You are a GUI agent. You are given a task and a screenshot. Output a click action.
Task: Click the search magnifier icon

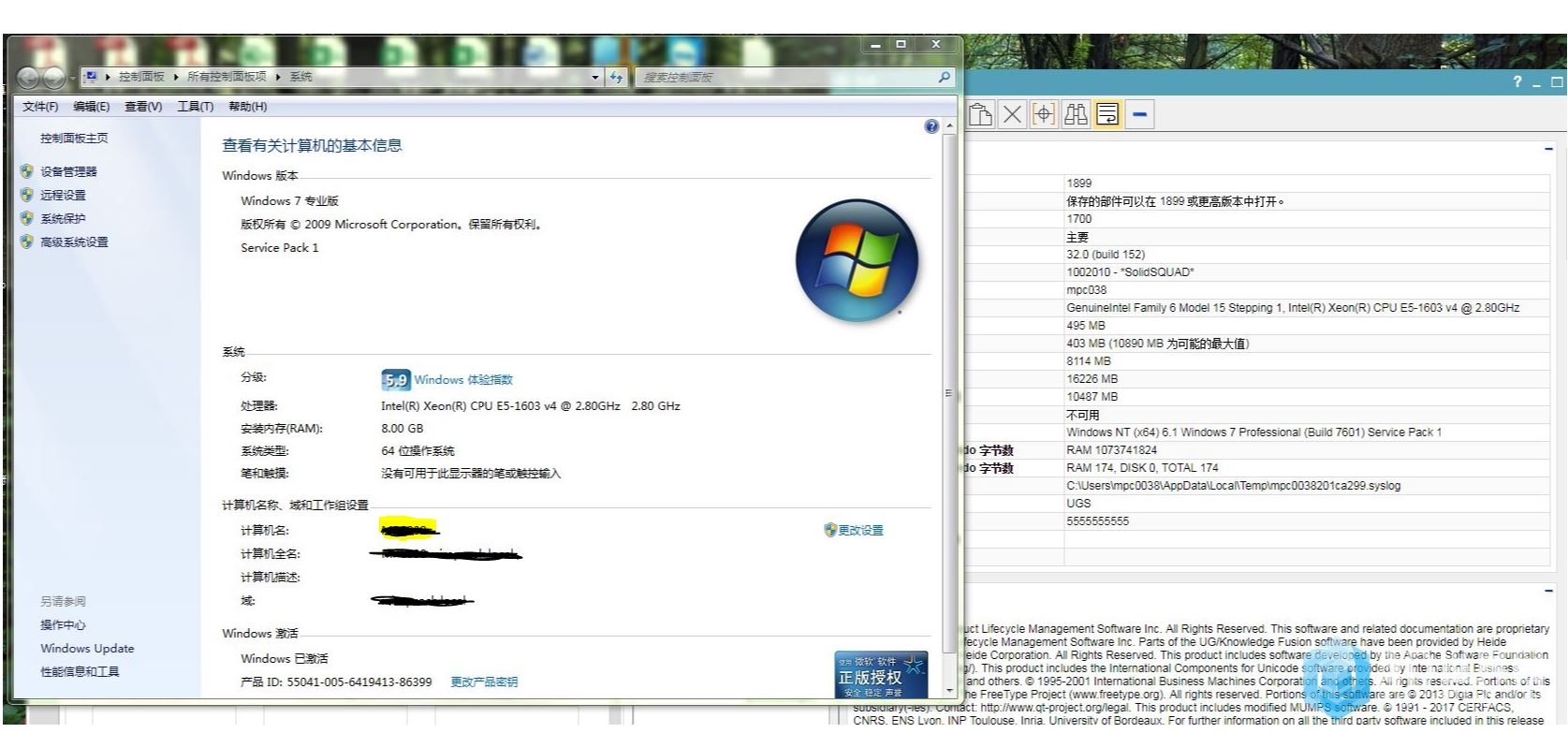click(x=945, y=77)
